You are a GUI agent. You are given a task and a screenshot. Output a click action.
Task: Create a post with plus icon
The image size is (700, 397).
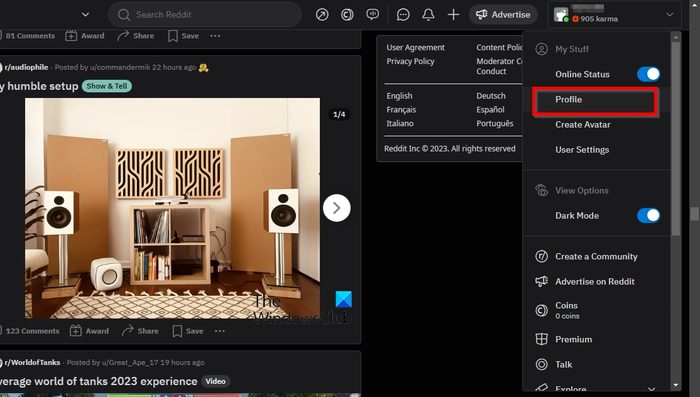pos(453,15)
